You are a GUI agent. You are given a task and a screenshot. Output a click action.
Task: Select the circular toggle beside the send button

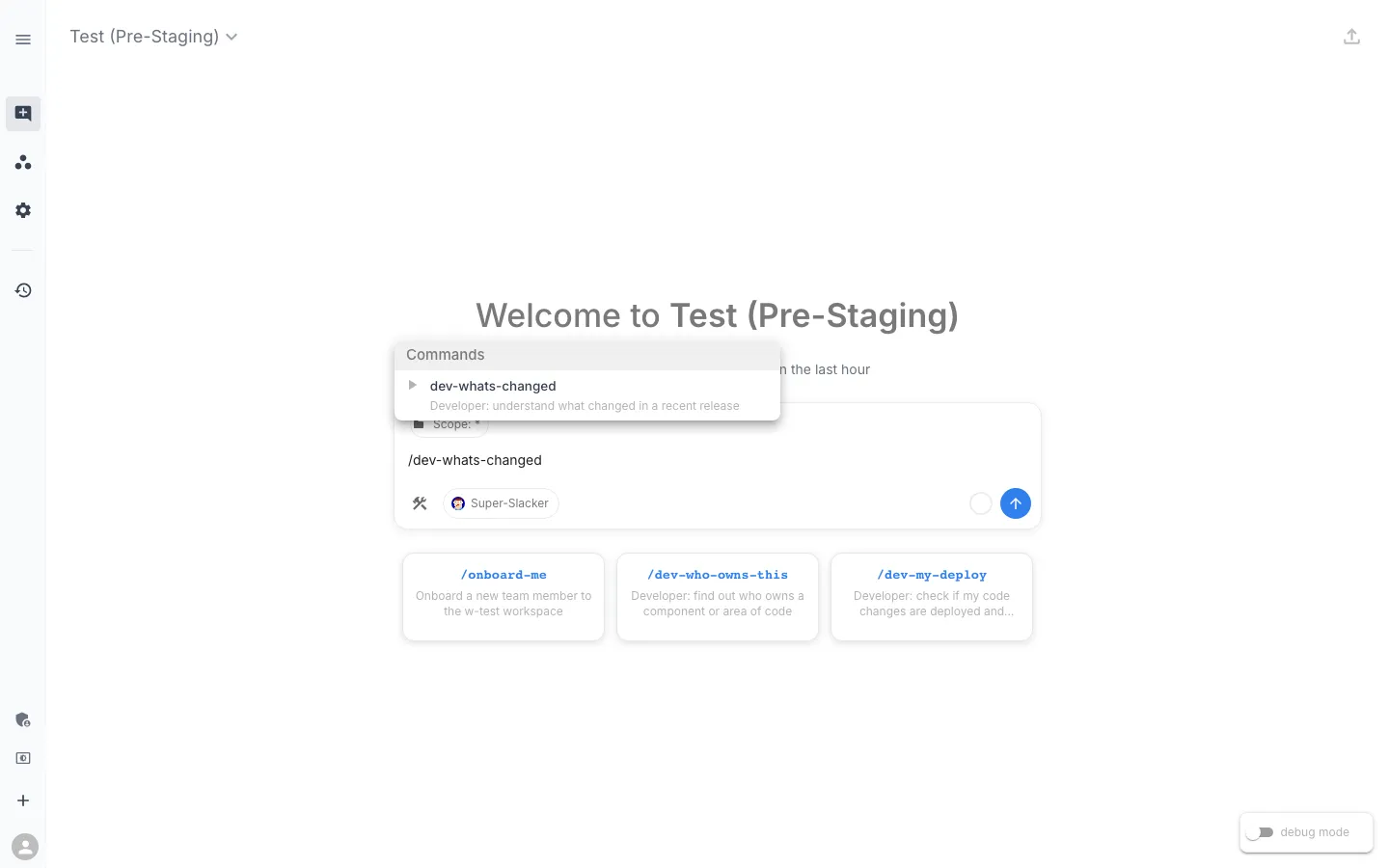click(981, 502)
